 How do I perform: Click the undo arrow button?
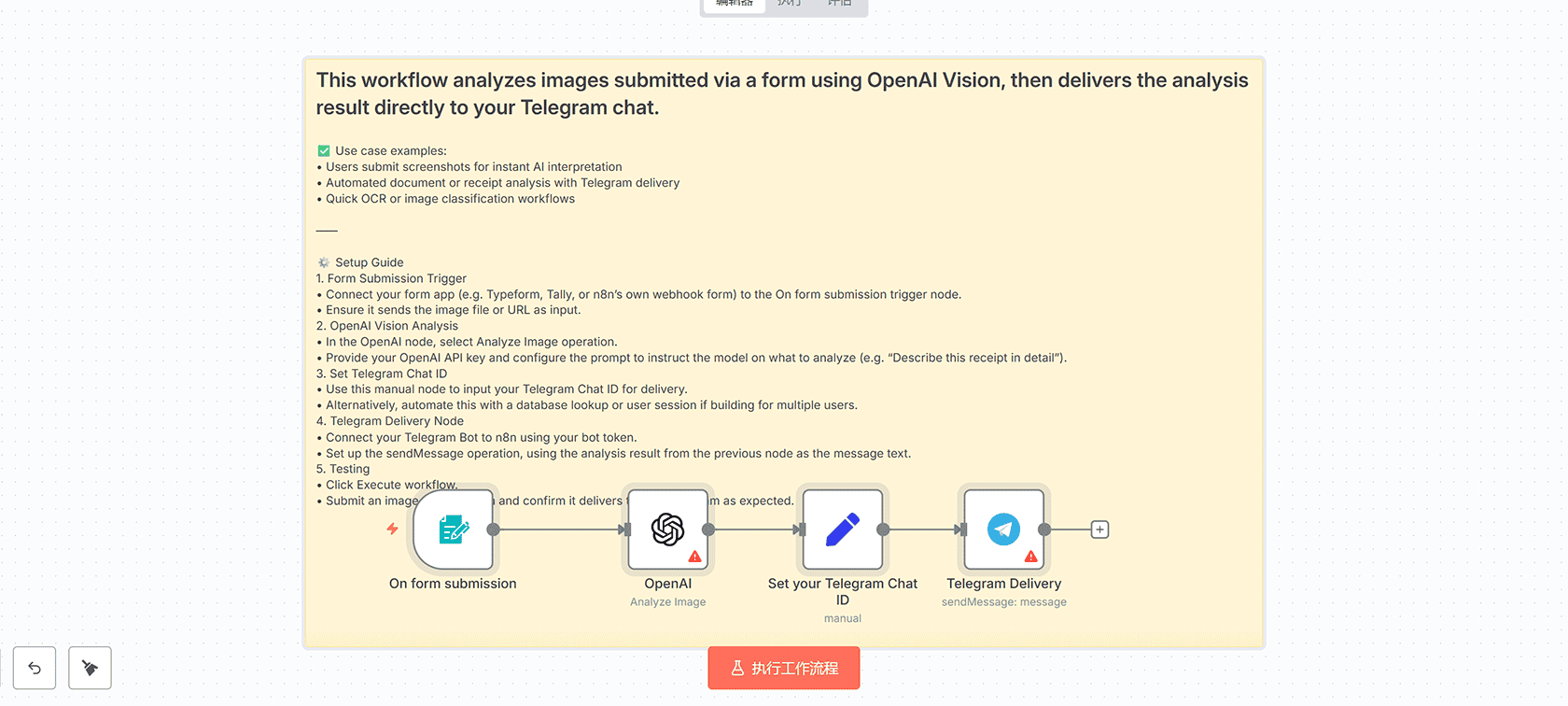[x=35, y=668]
